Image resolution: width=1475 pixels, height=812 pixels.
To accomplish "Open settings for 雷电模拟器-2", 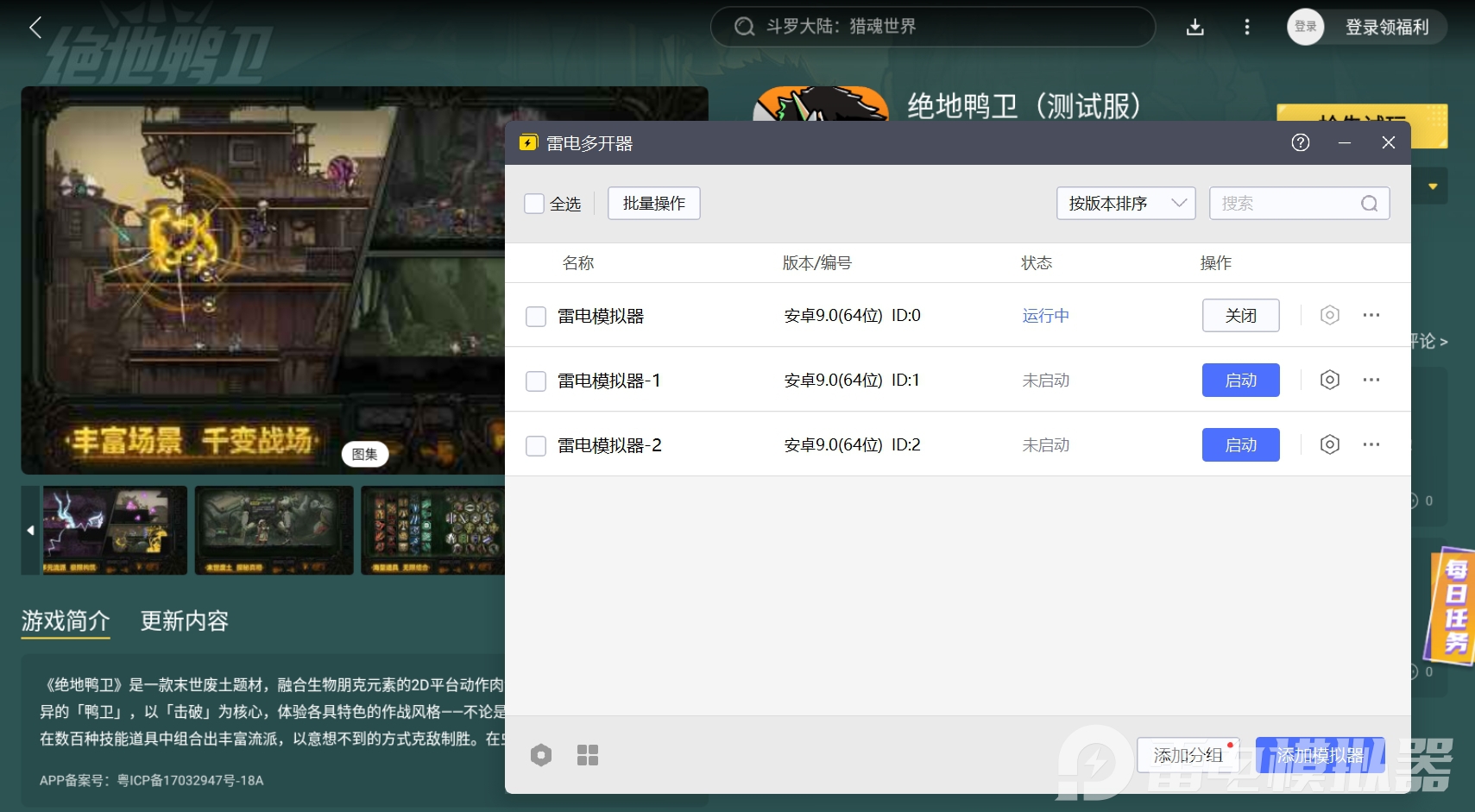I will 1329,444.
